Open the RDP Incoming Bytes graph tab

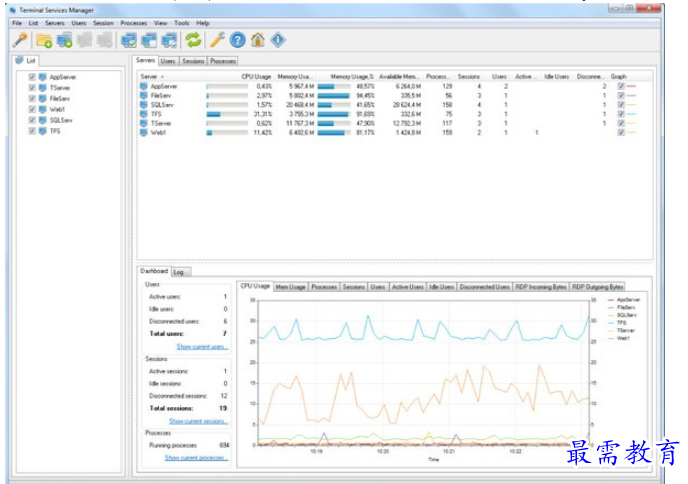point(541,287)
